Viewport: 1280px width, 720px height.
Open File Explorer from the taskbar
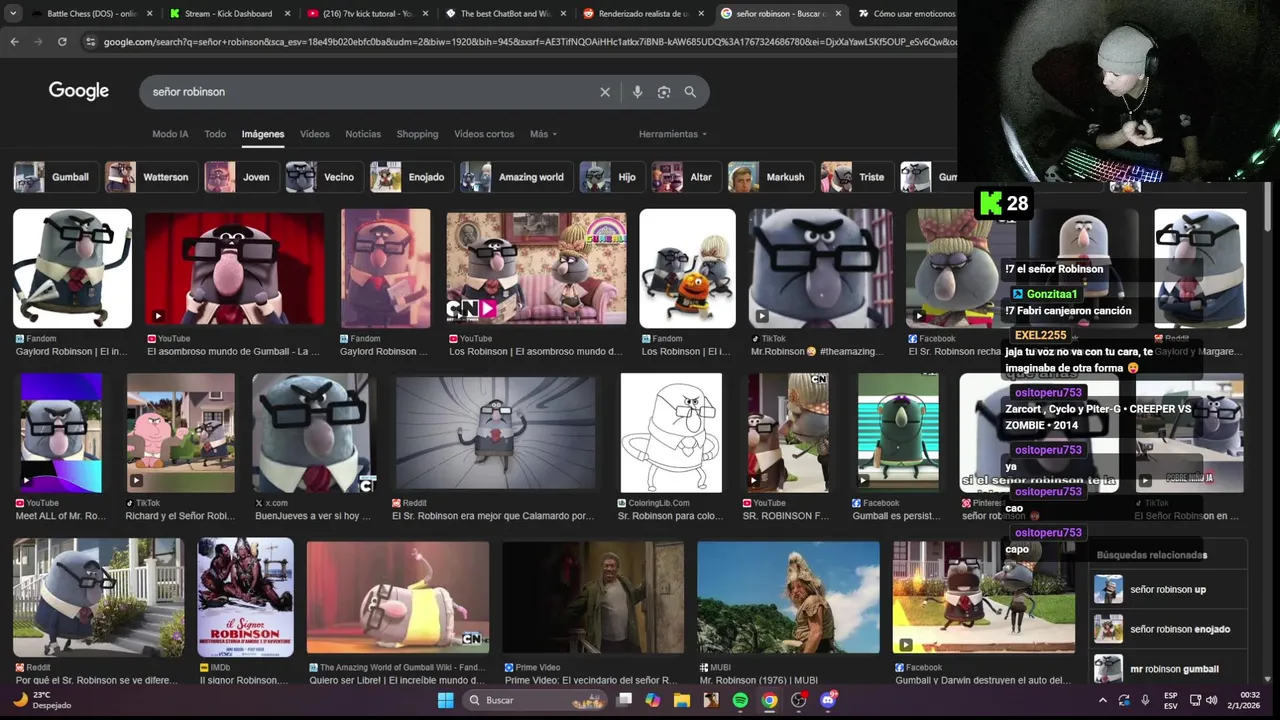point(682,700)
